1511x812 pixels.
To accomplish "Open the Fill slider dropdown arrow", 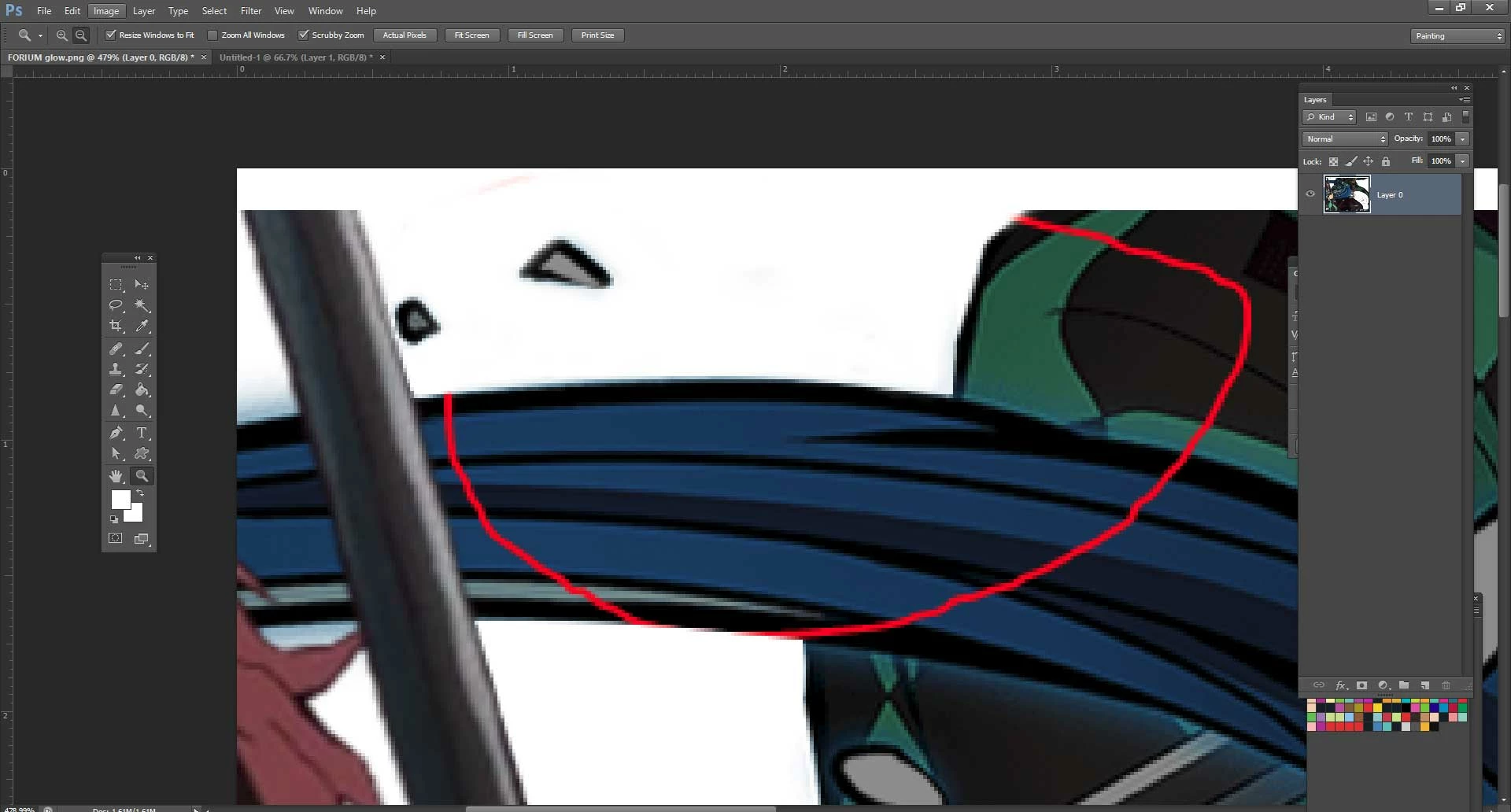I will (x=1462, y=161).
